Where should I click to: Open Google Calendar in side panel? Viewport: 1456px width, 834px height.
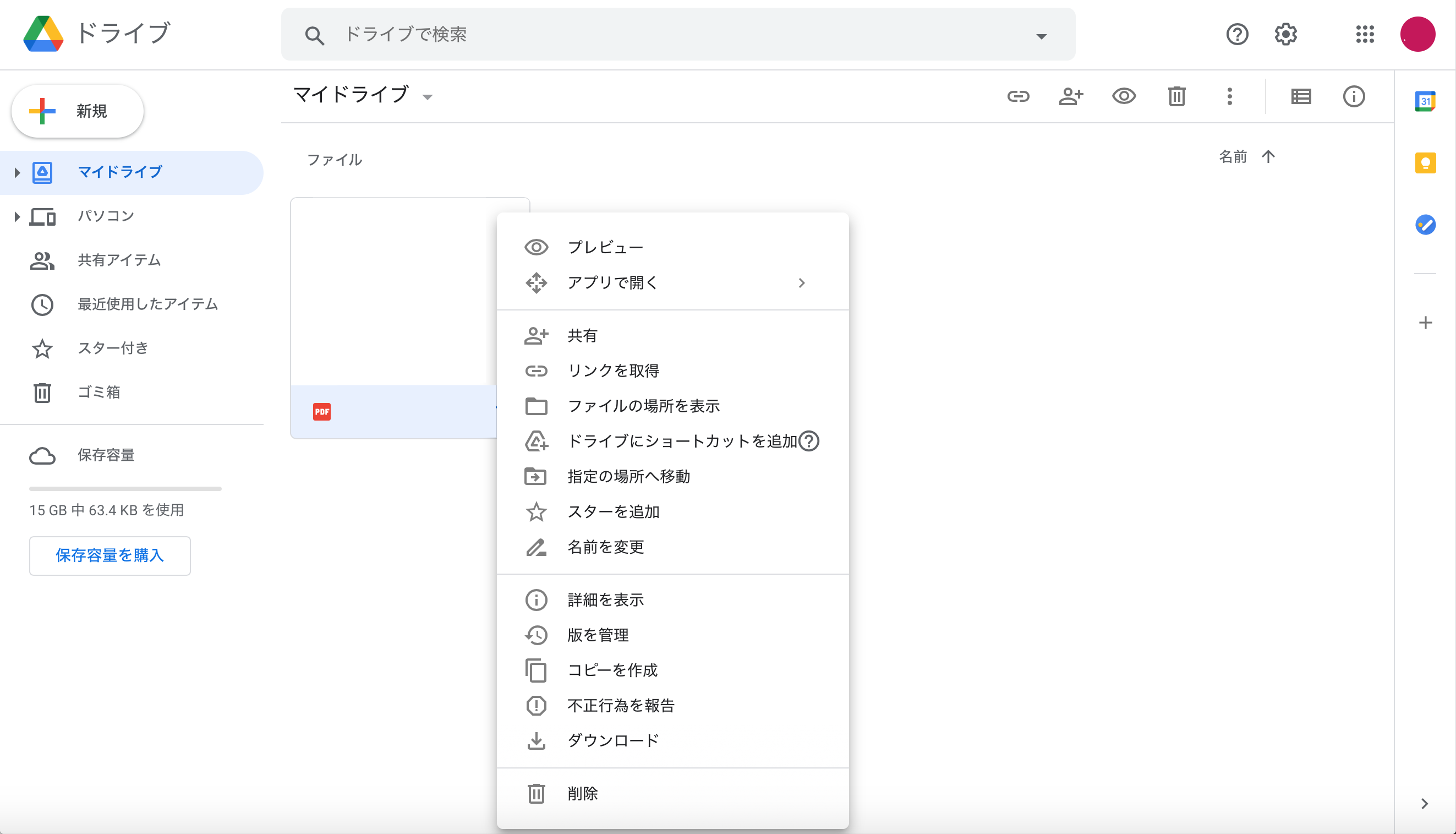click(x=1425, y=101)
